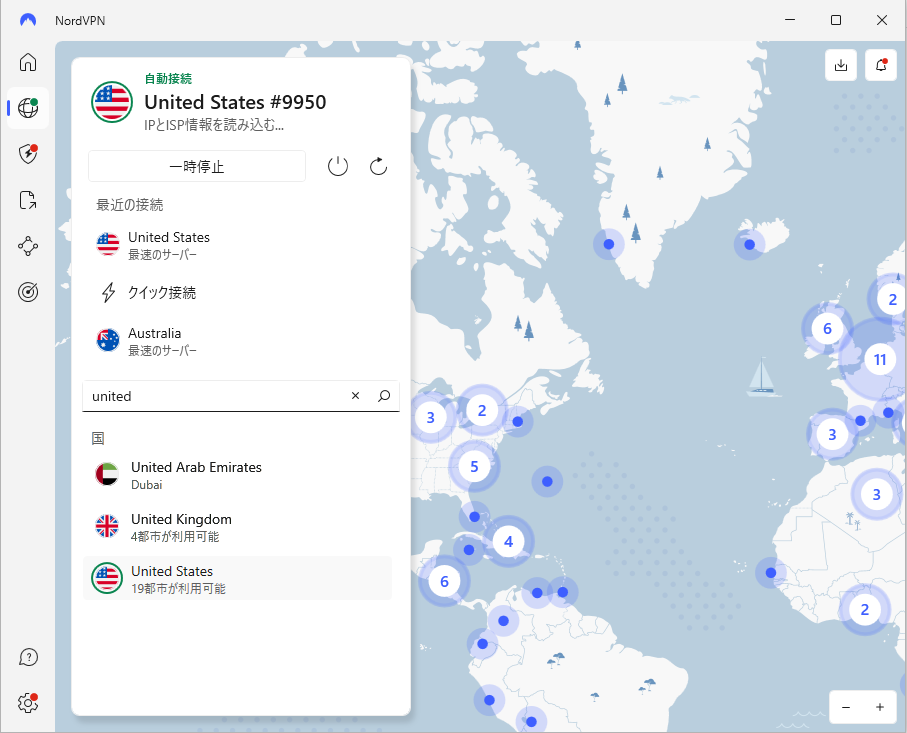Open Dark Web Monitor target icon
The image size is (907, 733).
(28, 292)
